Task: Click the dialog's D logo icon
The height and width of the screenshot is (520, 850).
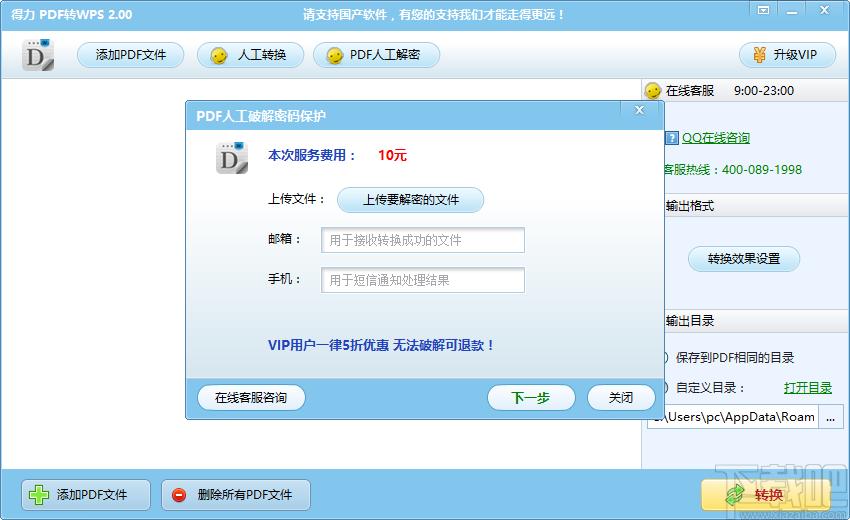Action: pyautogui.click(x=232, y=158)
